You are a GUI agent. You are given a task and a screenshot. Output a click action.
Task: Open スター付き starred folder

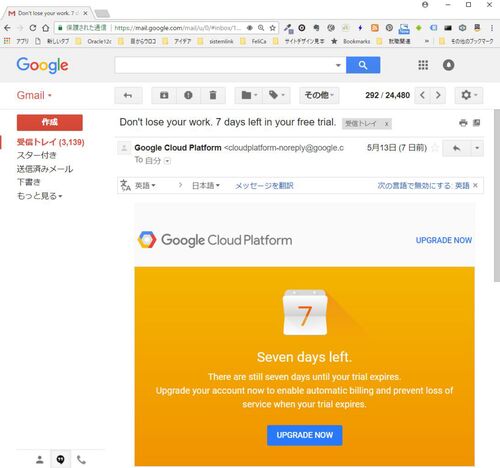coord(37,155)
